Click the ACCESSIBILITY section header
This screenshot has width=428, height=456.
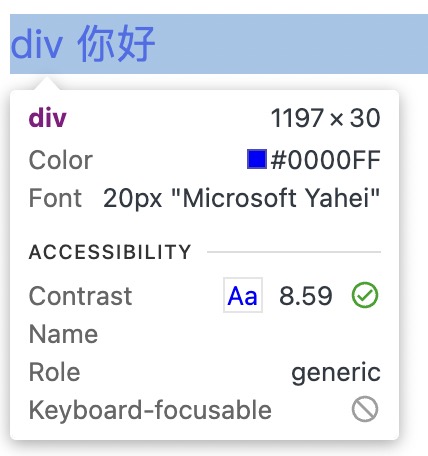tap(110, 252)
